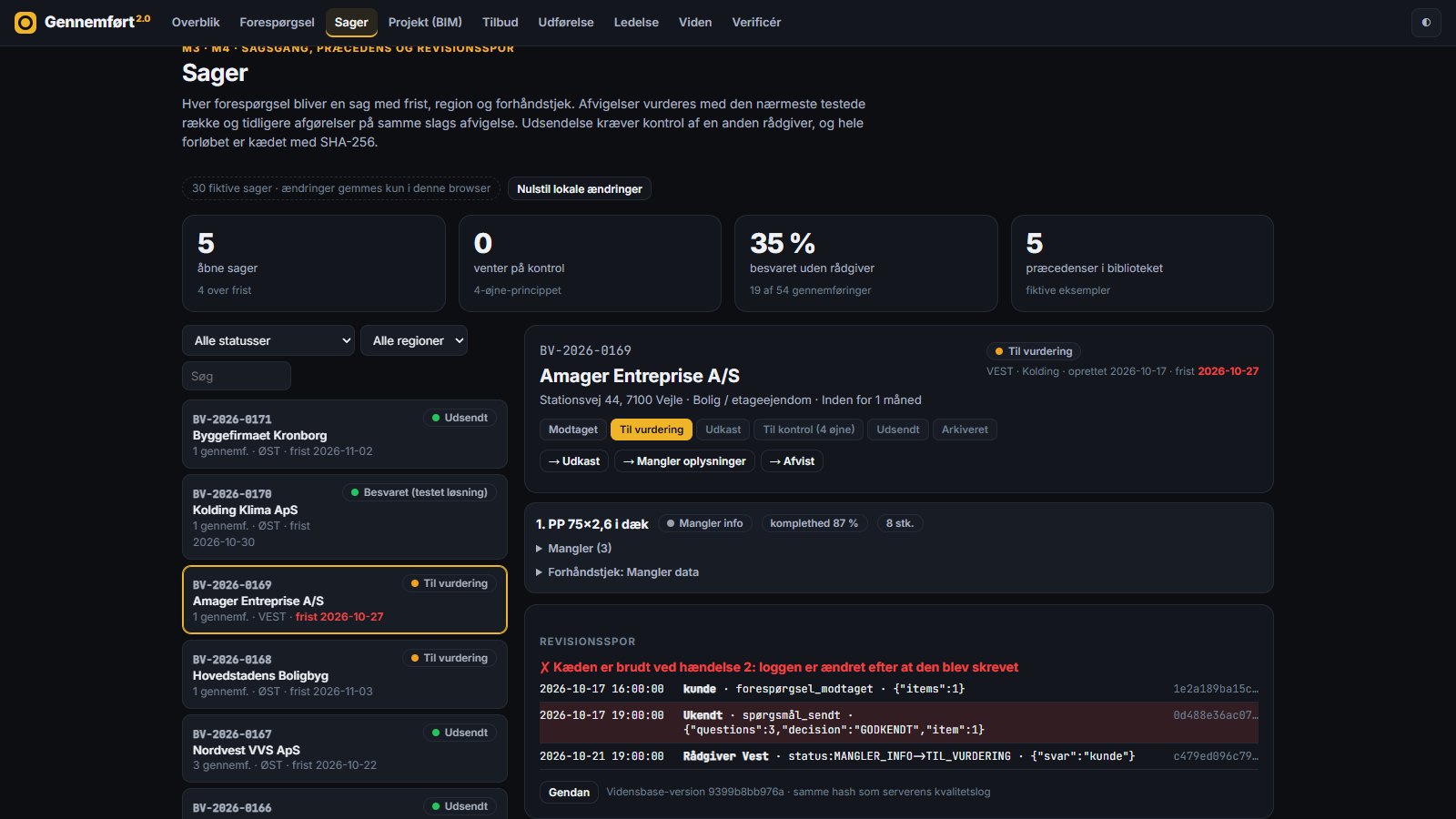Open the Alle regioner dropdown
The image size is (1456, 819).
(414, 340)
